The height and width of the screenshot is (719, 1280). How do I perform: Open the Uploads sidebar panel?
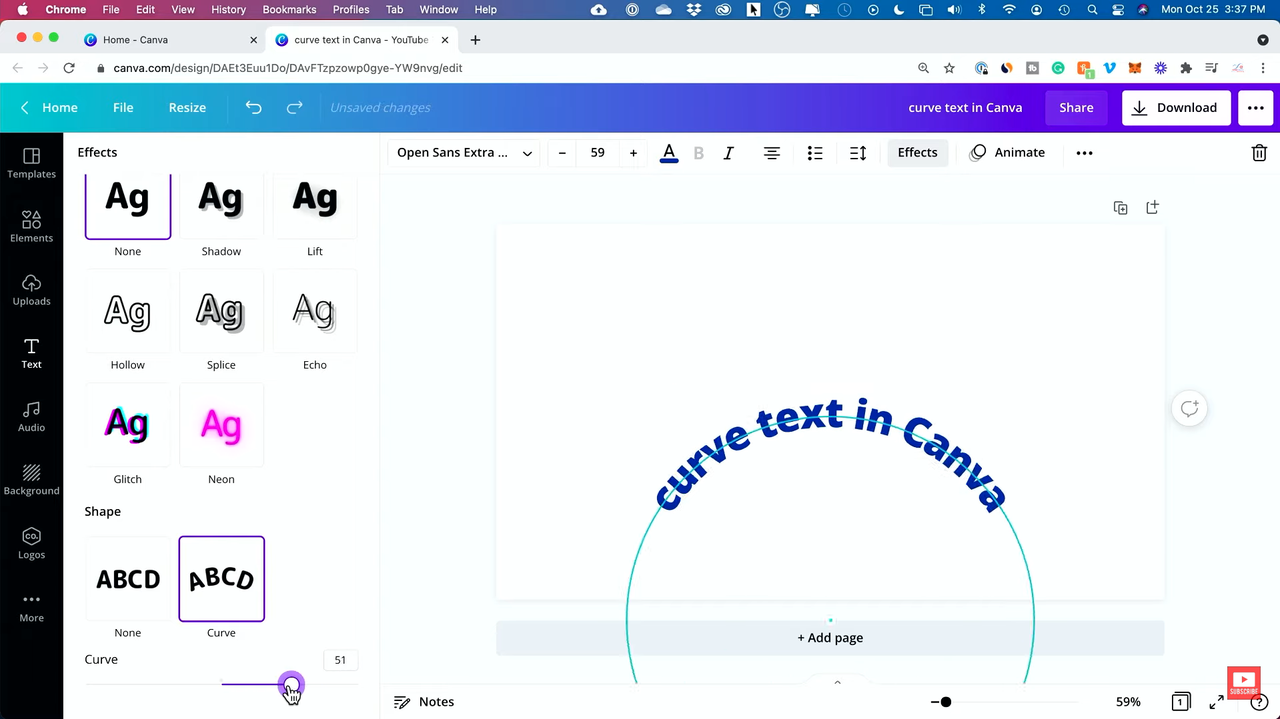click(31, 289)
